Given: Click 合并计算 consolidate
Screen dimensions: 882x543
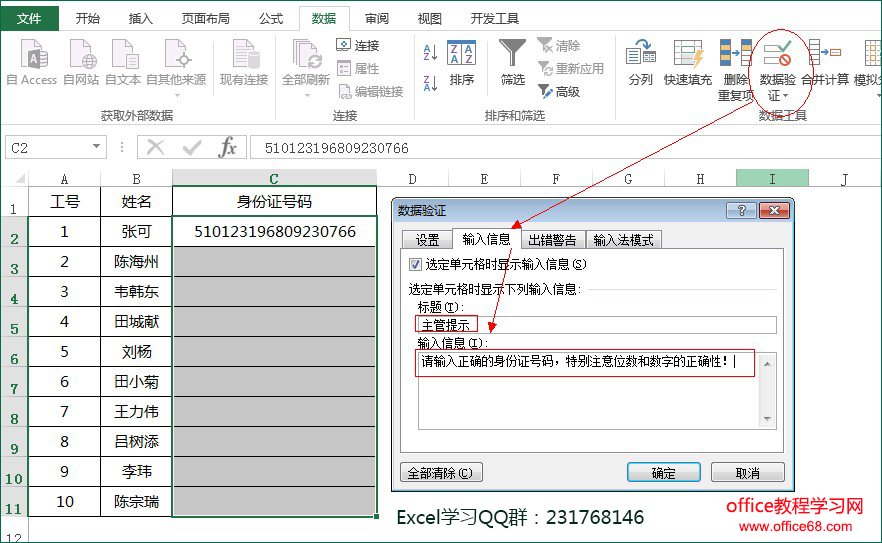Looking at the screenshot, I should click(x=825, y=62).
